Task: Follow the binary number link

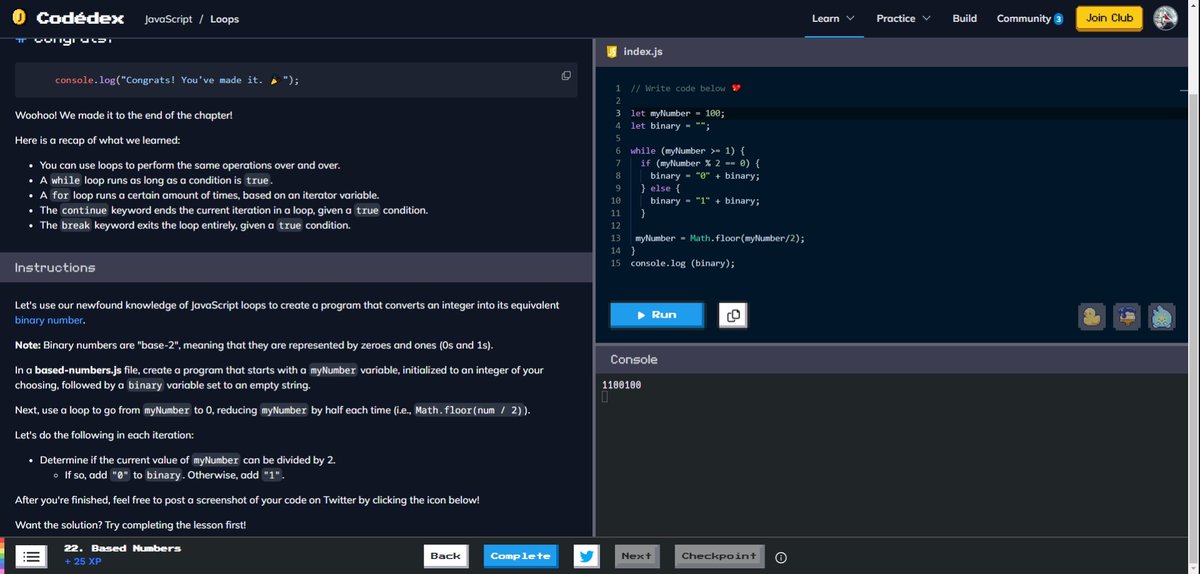Action: (49, 321)
